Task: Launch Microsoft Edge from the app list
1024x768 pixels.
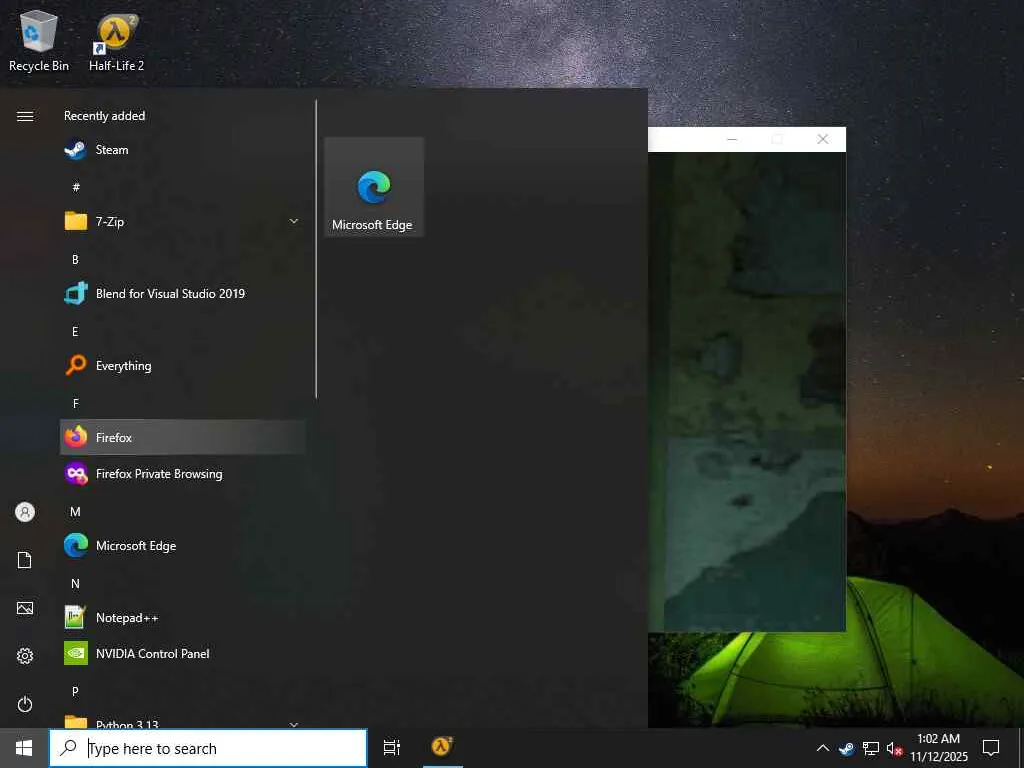Action: coord(182,545)
